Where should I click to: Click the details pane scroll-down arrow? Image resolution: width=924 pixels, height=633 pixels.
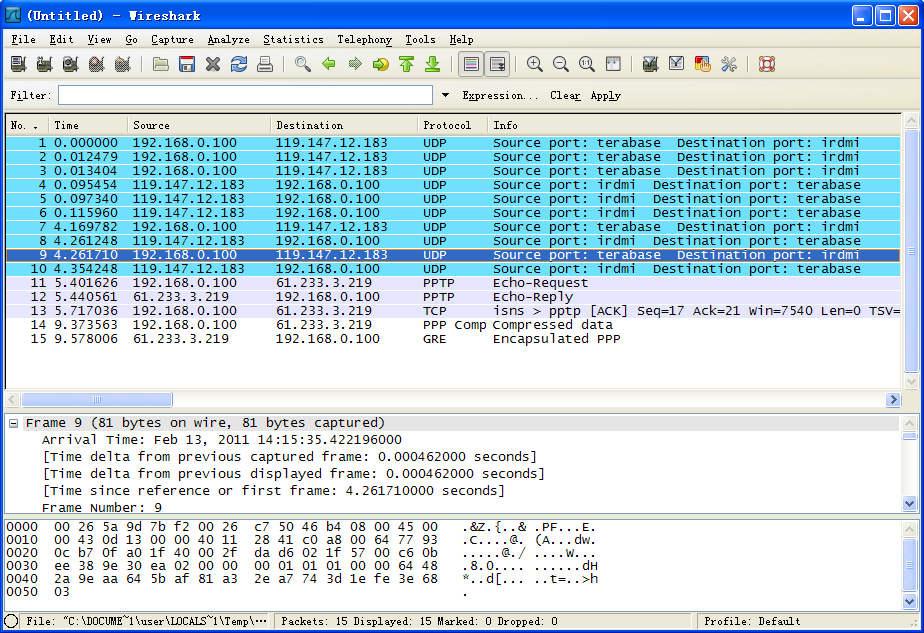pyautogui.click(x=910, y=504)
